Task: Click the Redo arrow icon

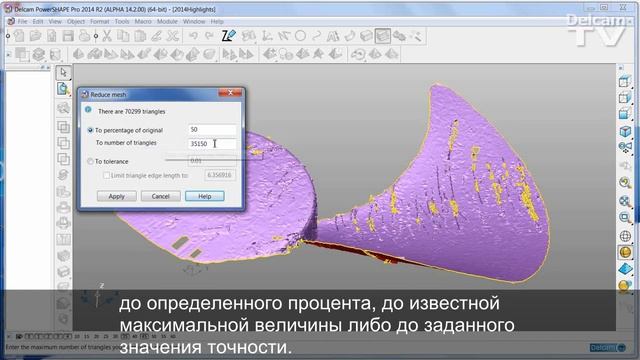Action: [209, 36]
